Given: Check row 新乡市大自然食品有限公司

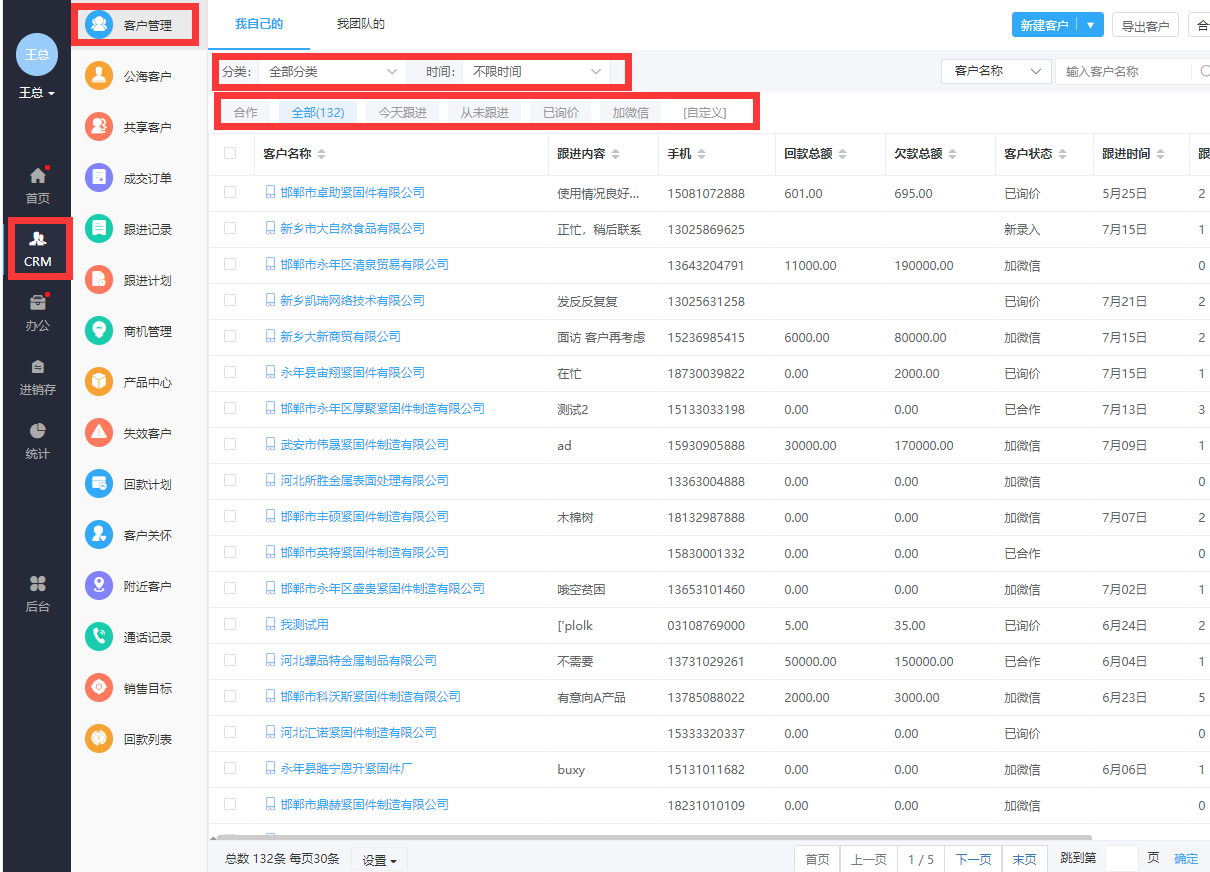Looking at the screenshot, I should pyautogui.click(x=230, y=228).
